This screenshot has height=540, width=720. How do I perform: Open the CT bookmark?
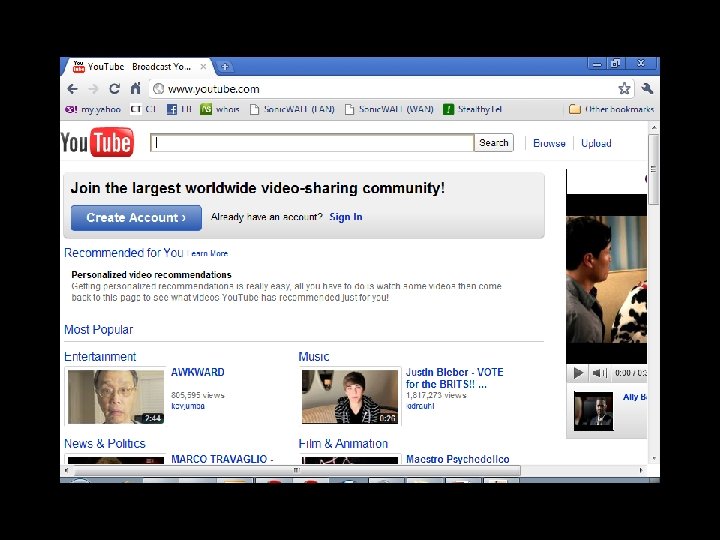click(143, 109)
